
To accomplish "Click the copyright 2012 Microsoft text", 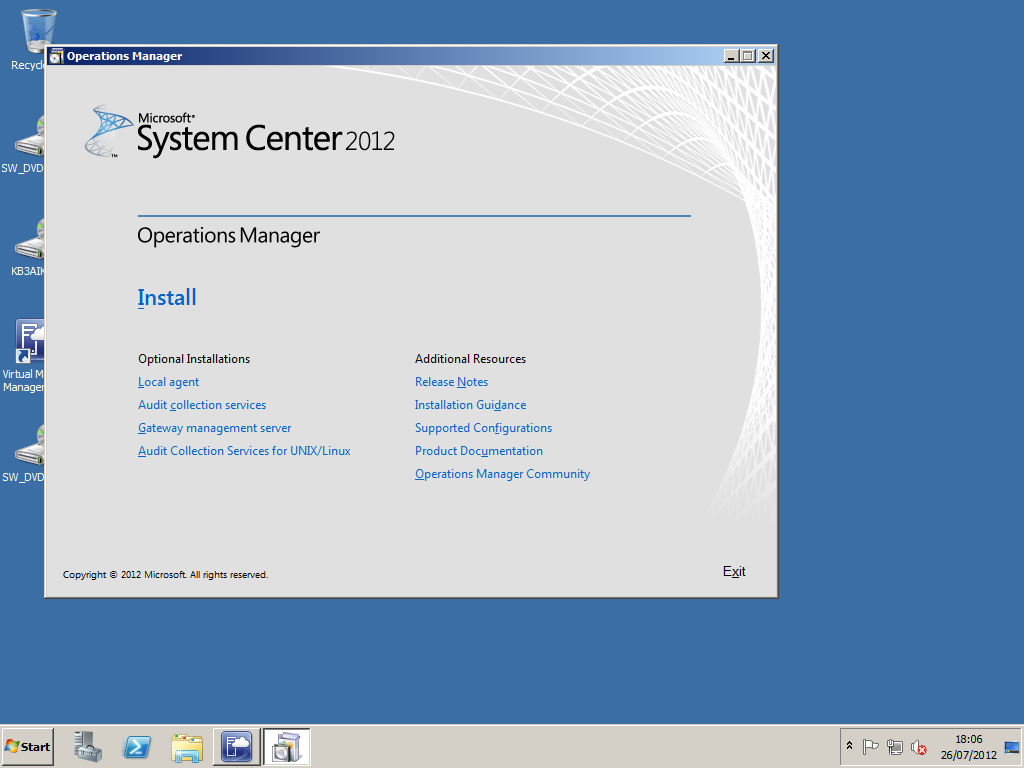I will (x=165, y=575).
